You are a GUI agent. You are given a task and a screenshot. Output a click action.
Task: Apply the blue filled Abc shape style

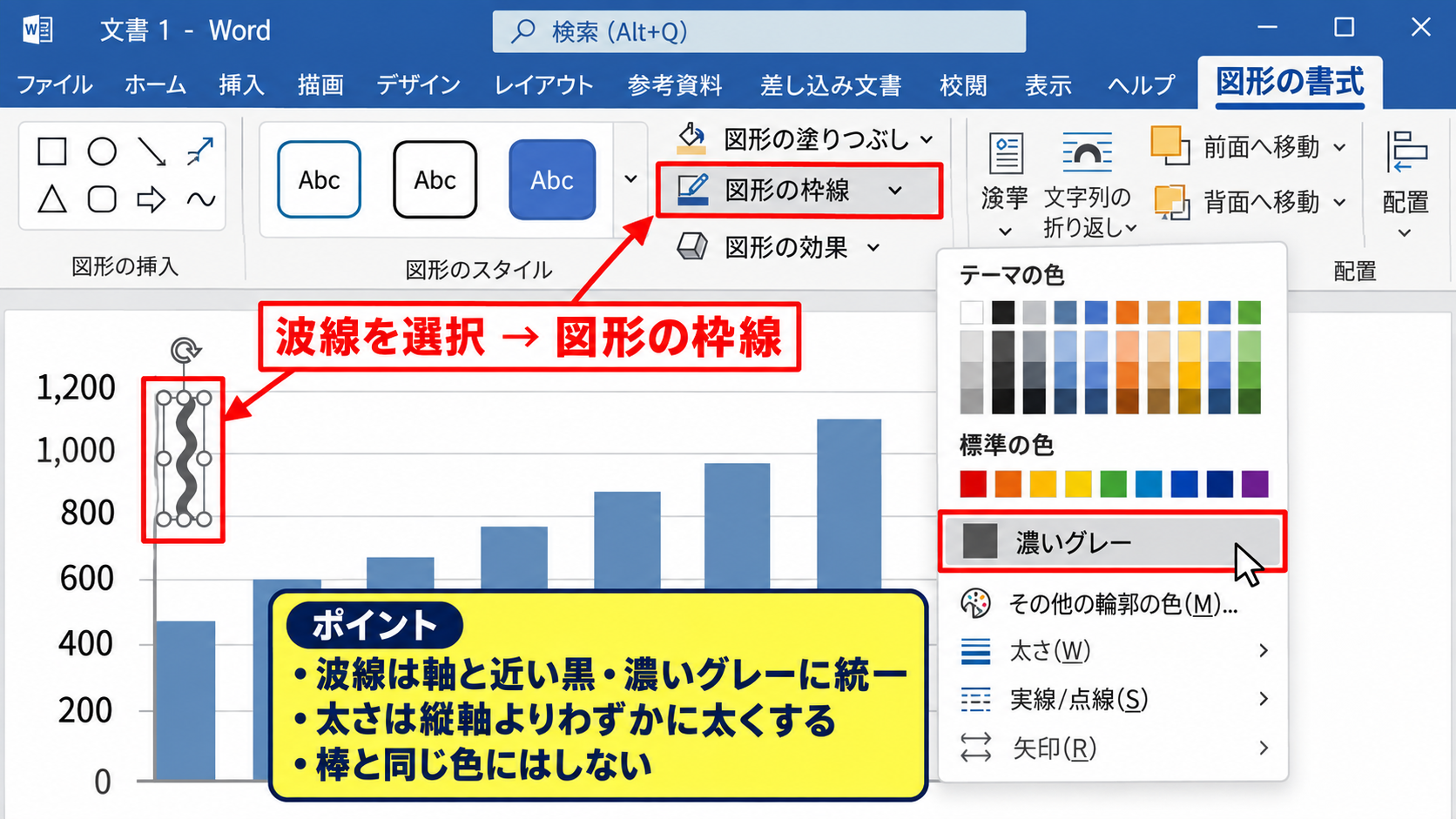tap(552, 179)
